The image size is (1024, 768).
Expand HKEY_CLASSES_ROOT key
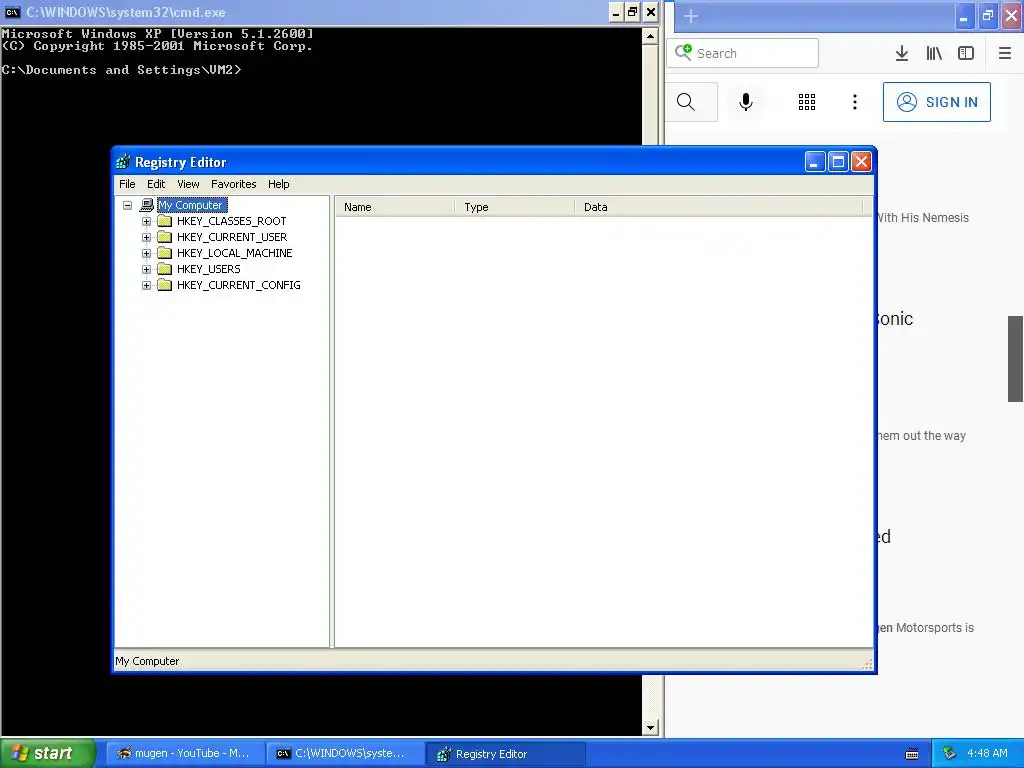146,221
